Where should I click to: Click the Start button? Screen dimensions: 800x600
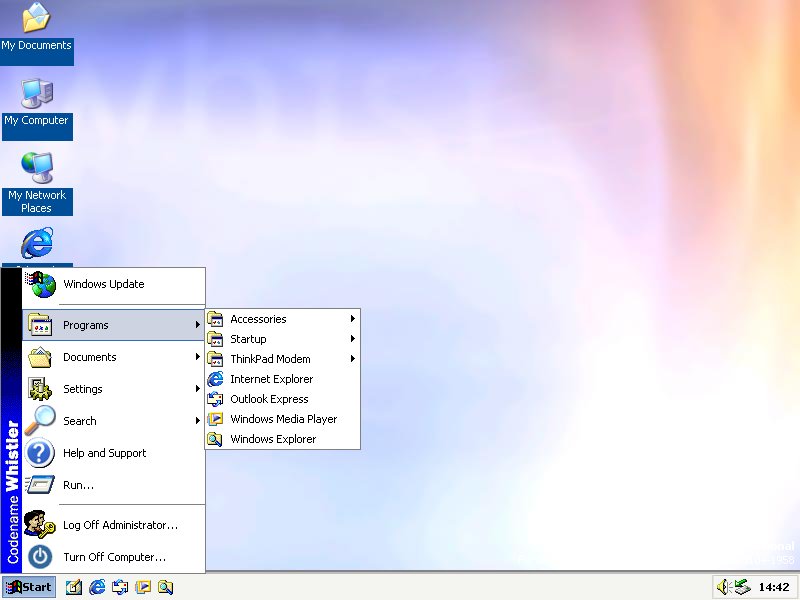[29, 587]
